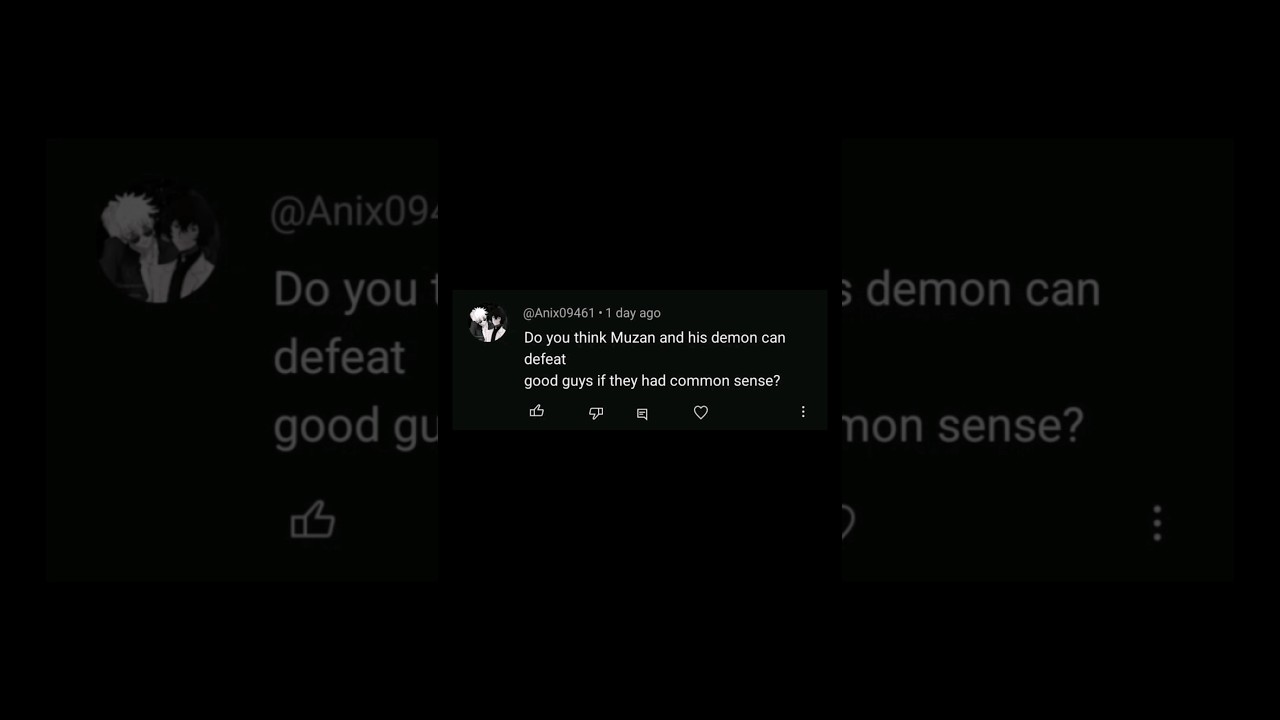1280x720 pixels.
Task: Heart the comment in the center card
Action: (x=701, y=412)
